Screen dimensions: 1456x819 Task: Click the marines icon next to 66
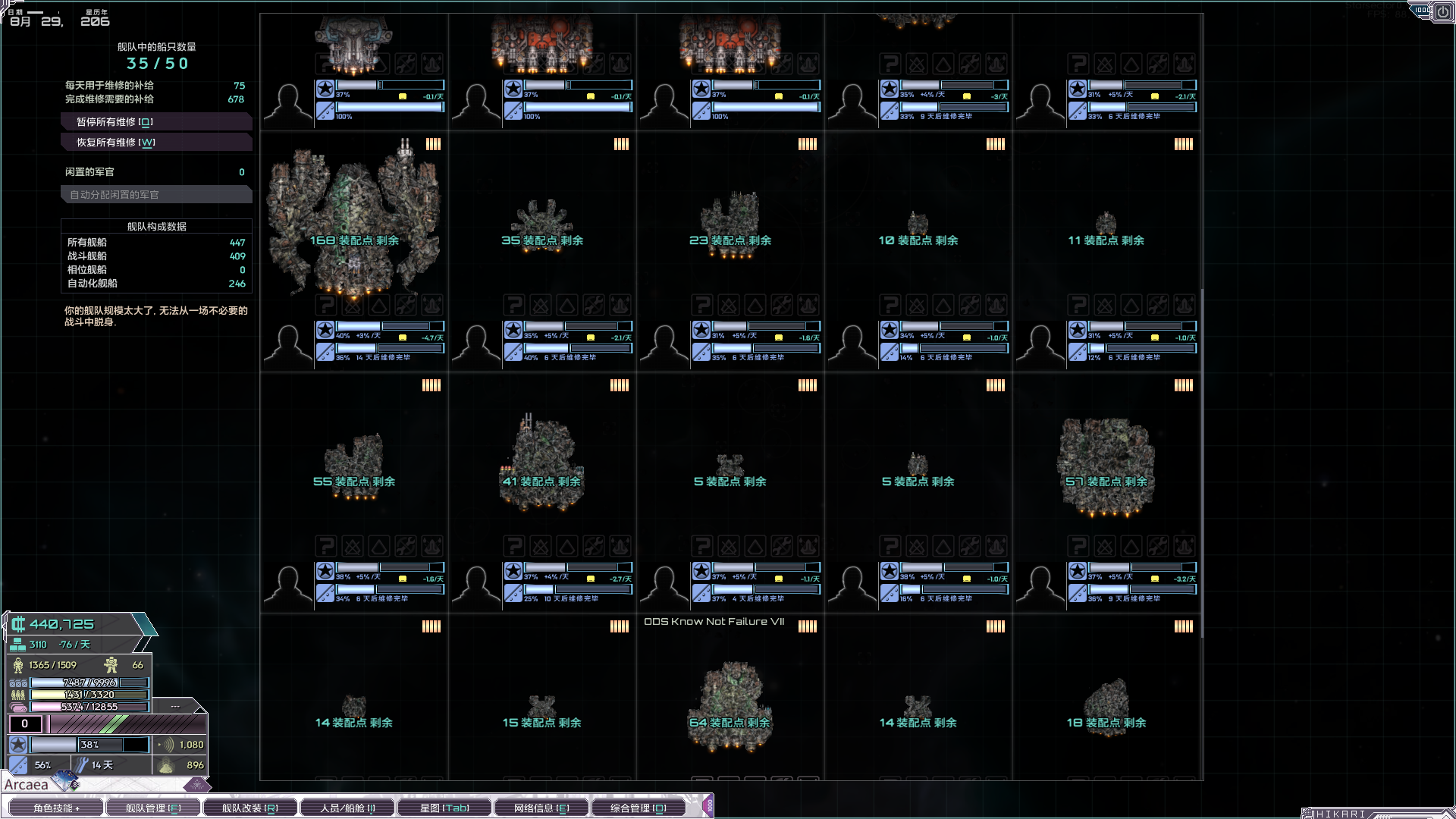(111, 665)
